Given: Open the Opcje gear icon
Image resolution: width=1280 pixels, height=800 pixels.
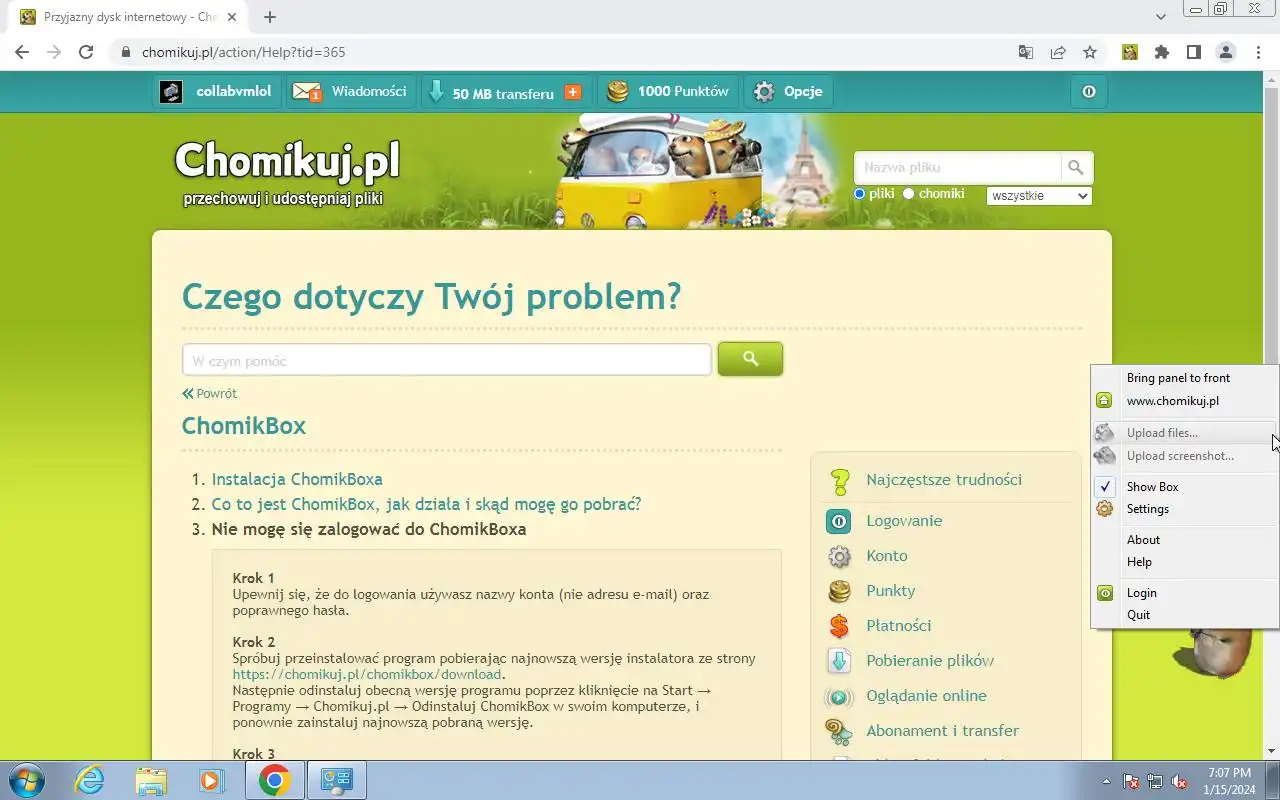Looking at the screenshot, I should (764, 92).
